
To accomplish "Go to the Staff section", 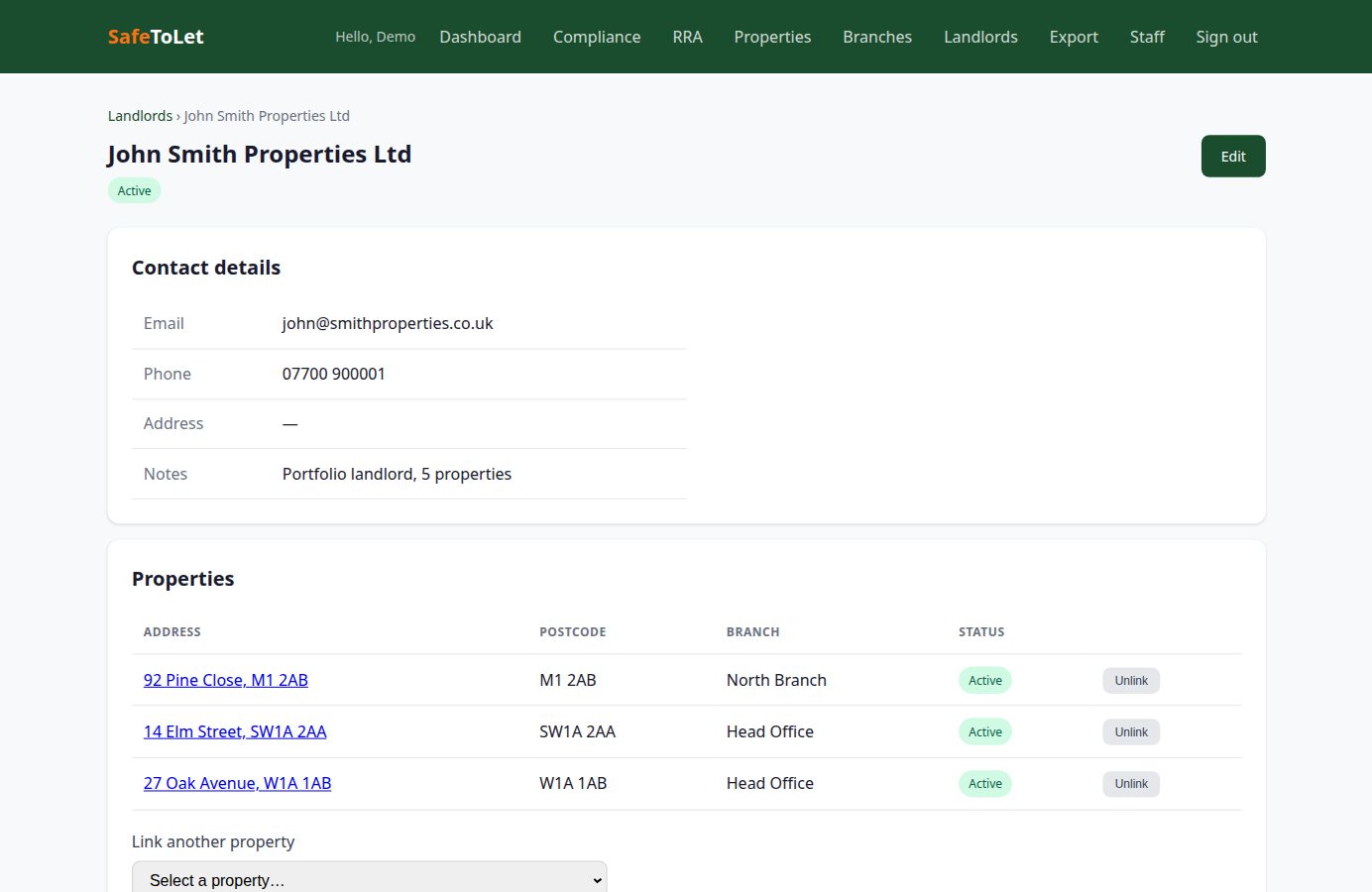I will (x=1147, y=37).
